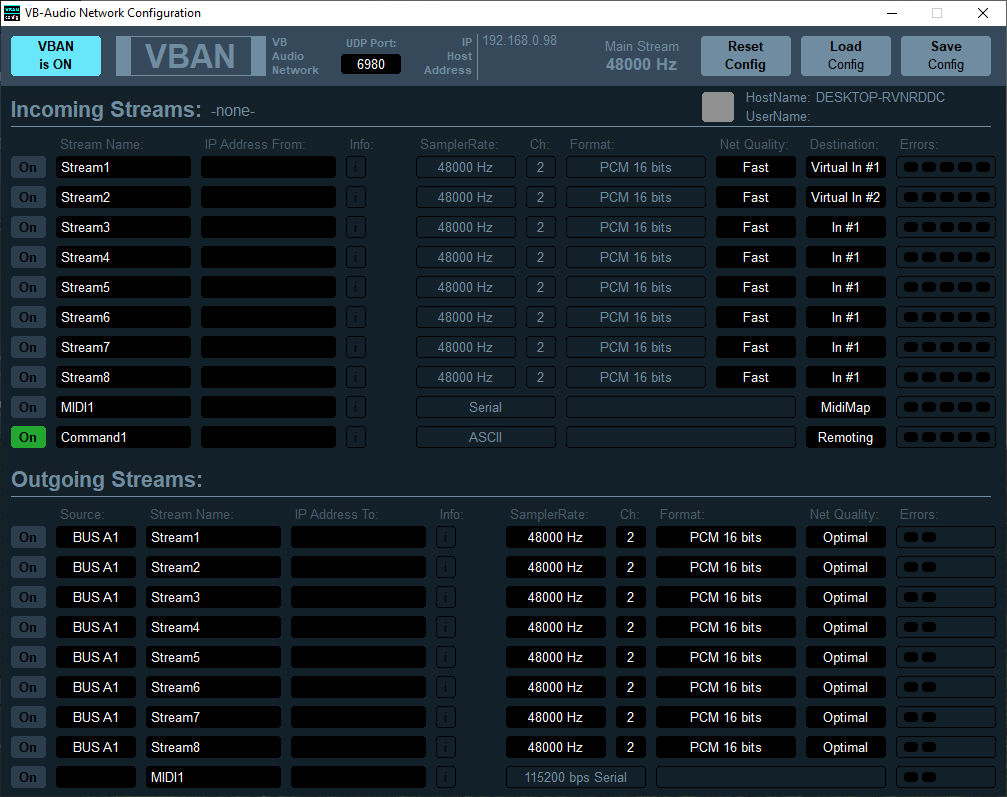Select BUS A1 source for outgoing Stream1
1007x797 pixels.
point(96,537)
